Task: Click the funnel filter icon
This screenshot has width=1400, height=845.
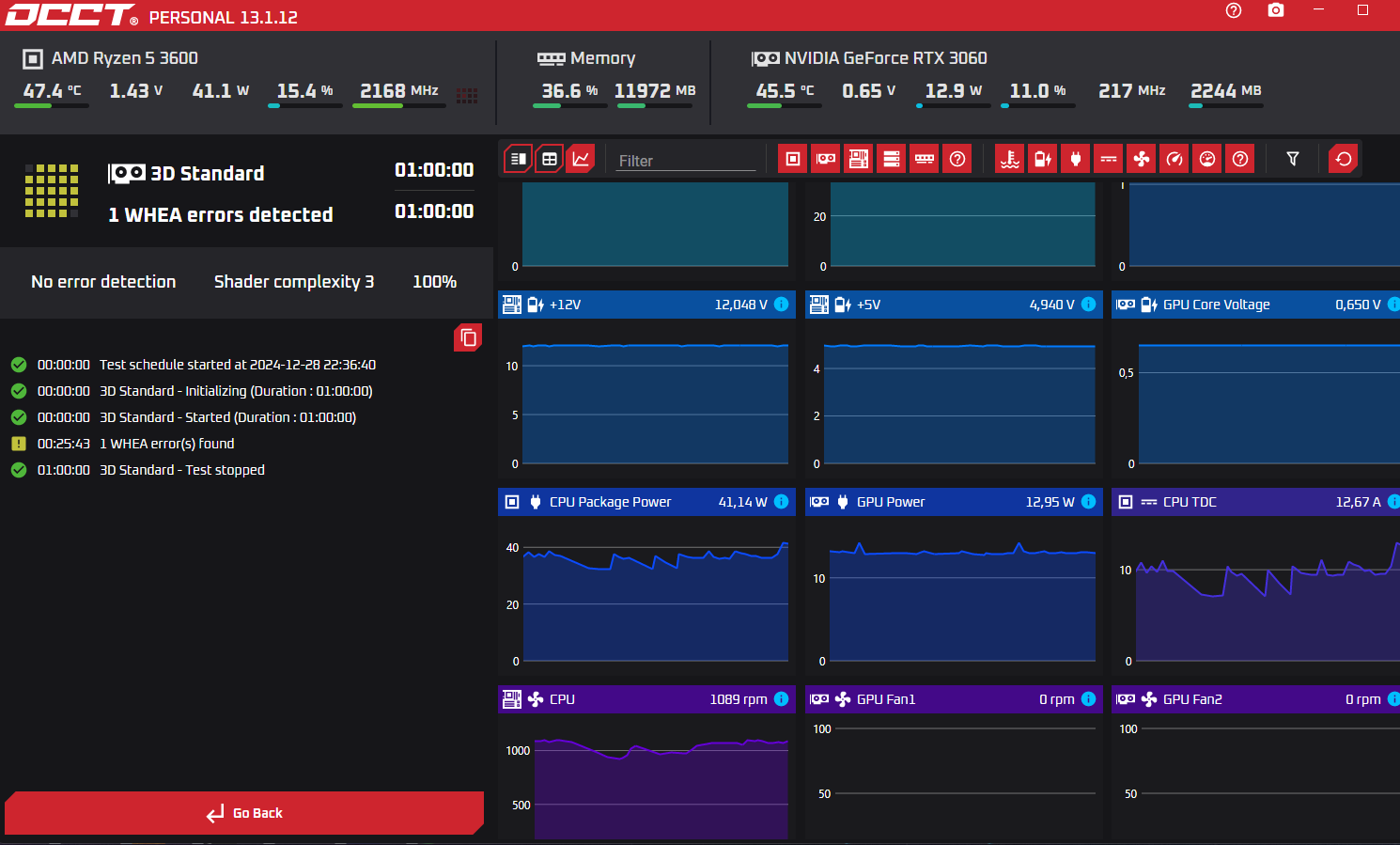Action: pos(1293,159)
